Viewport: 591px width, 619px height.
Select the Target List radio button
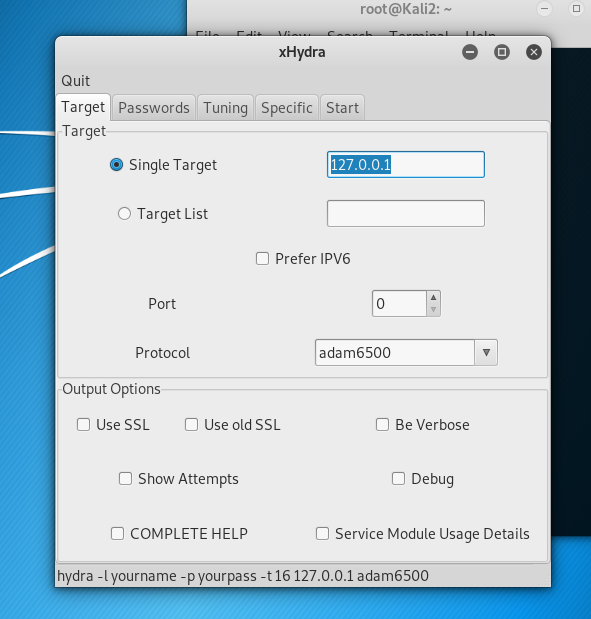point(124,214)
